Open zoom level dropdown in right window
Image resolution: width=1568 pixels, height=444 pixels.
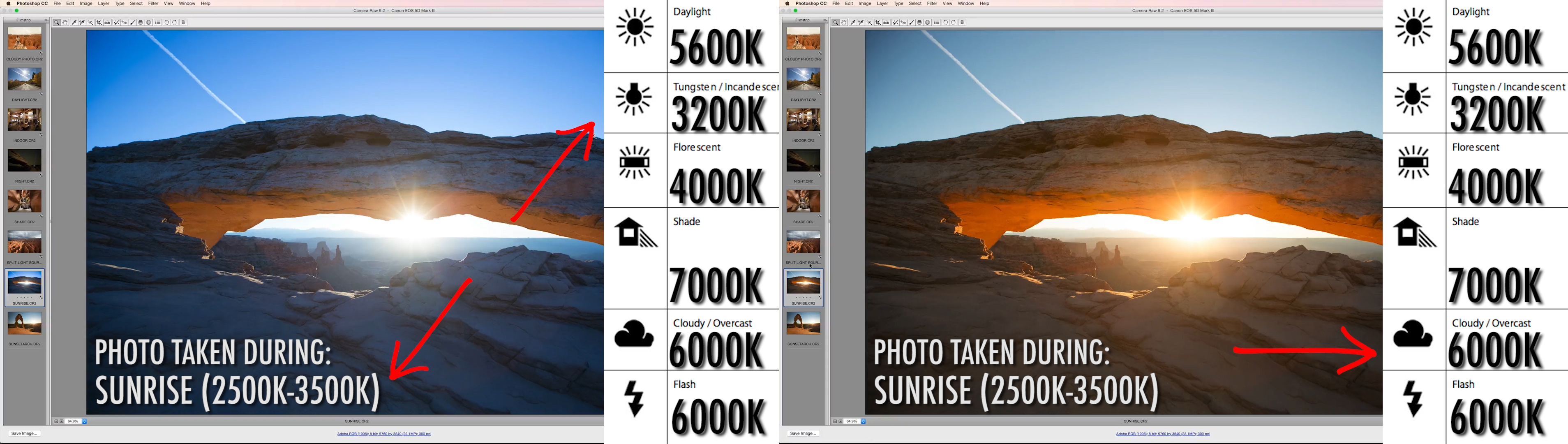pyautogui.click(x=863, y=421)
